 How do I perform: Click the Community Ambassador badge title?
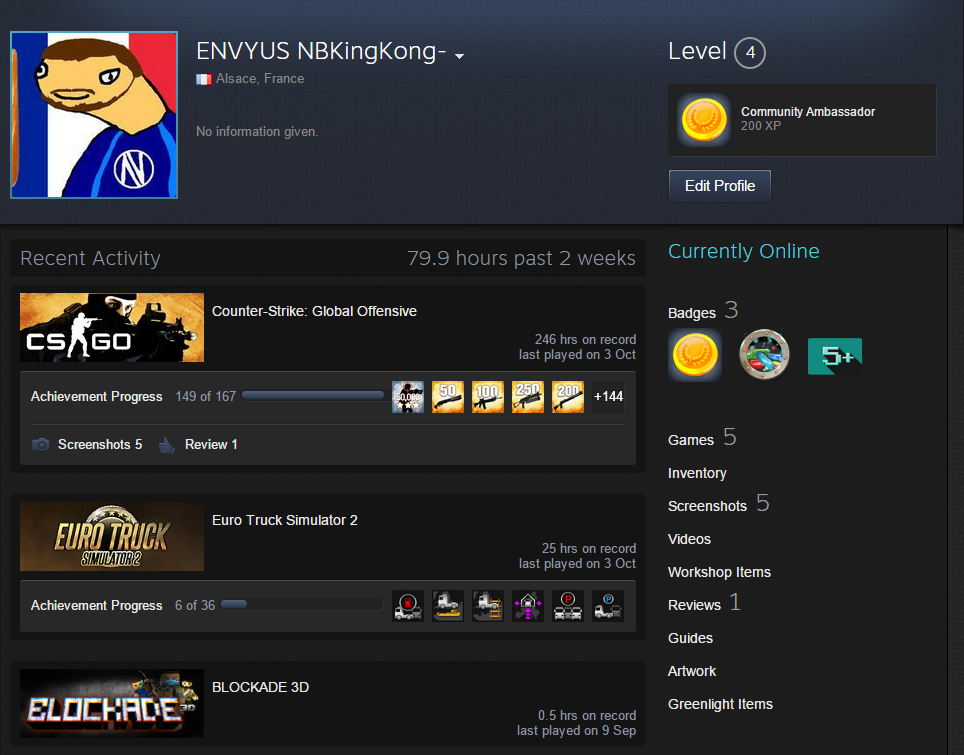click(808, 111)
